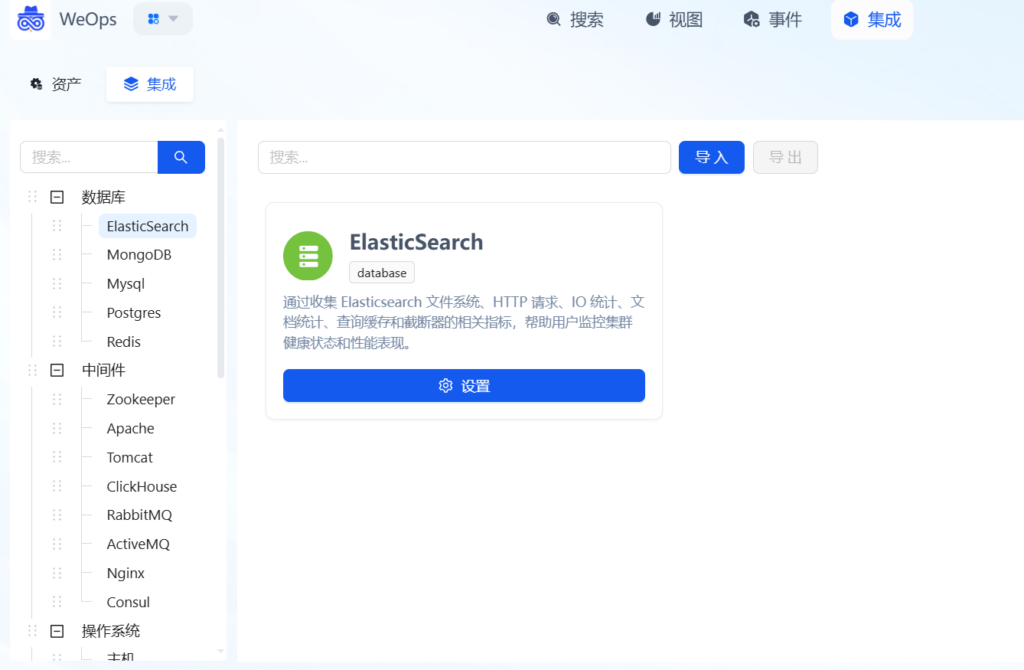The image size is (1024, 670).
Task: Click the drag handle beside Postgres
Action: click(57, 313)
